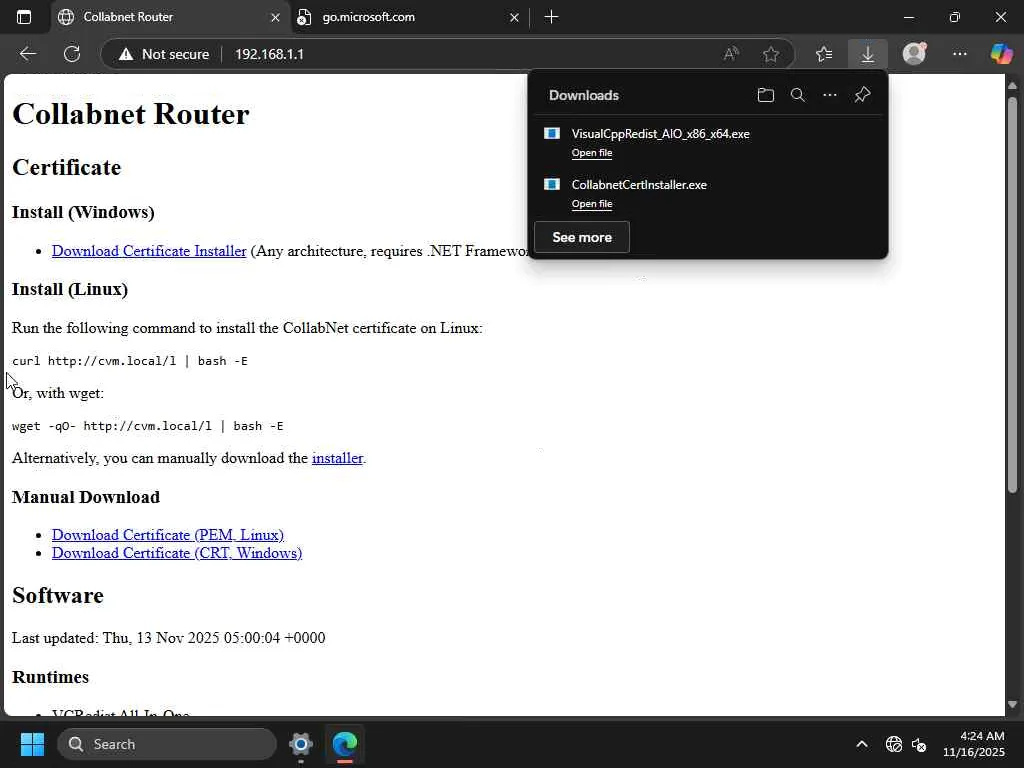
Task: Click the CollabnetCertInstaller file icon
Action: coord(552,184)
